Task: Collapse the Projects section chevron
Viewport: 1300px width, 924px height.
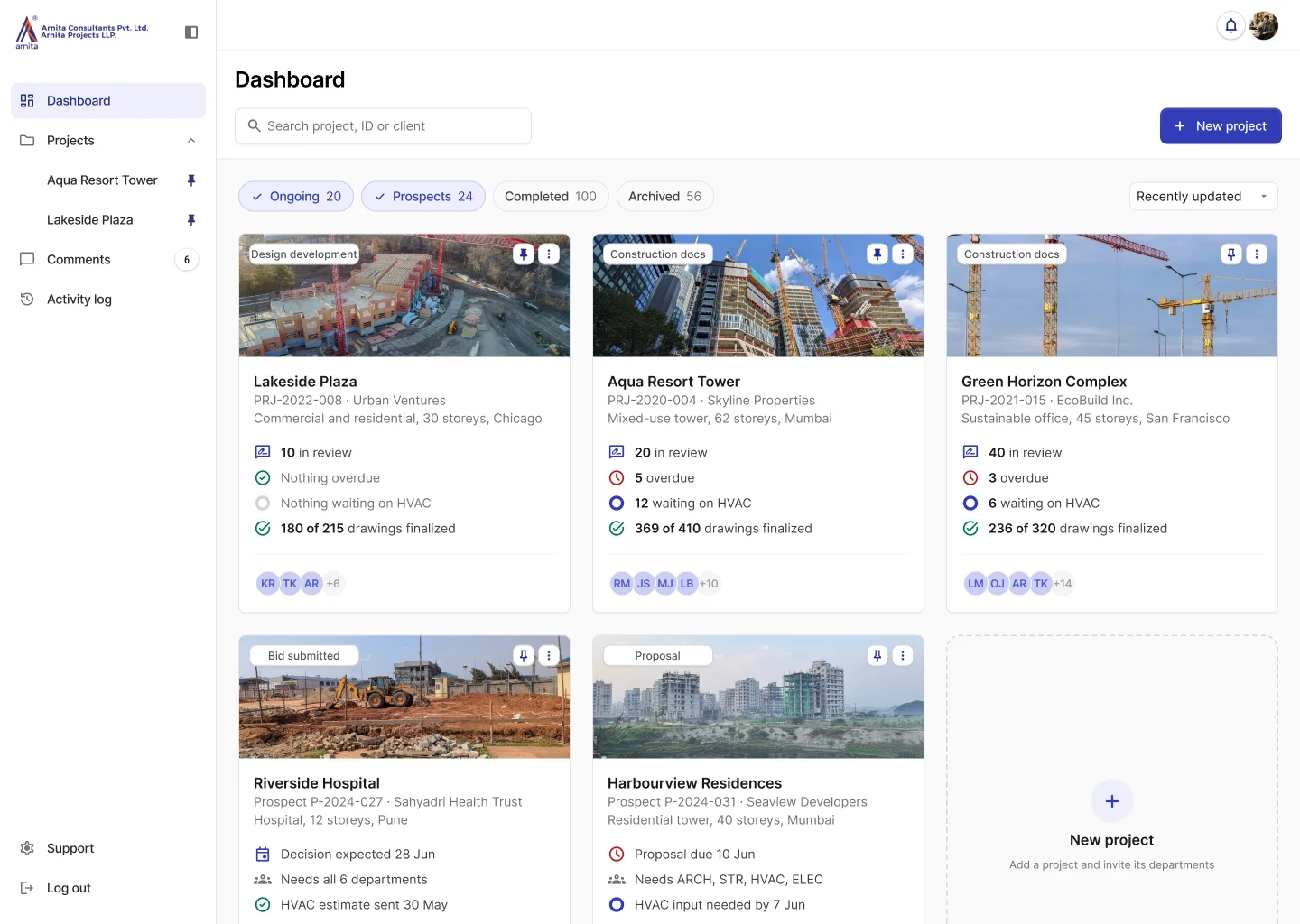Action: [191, 141]
